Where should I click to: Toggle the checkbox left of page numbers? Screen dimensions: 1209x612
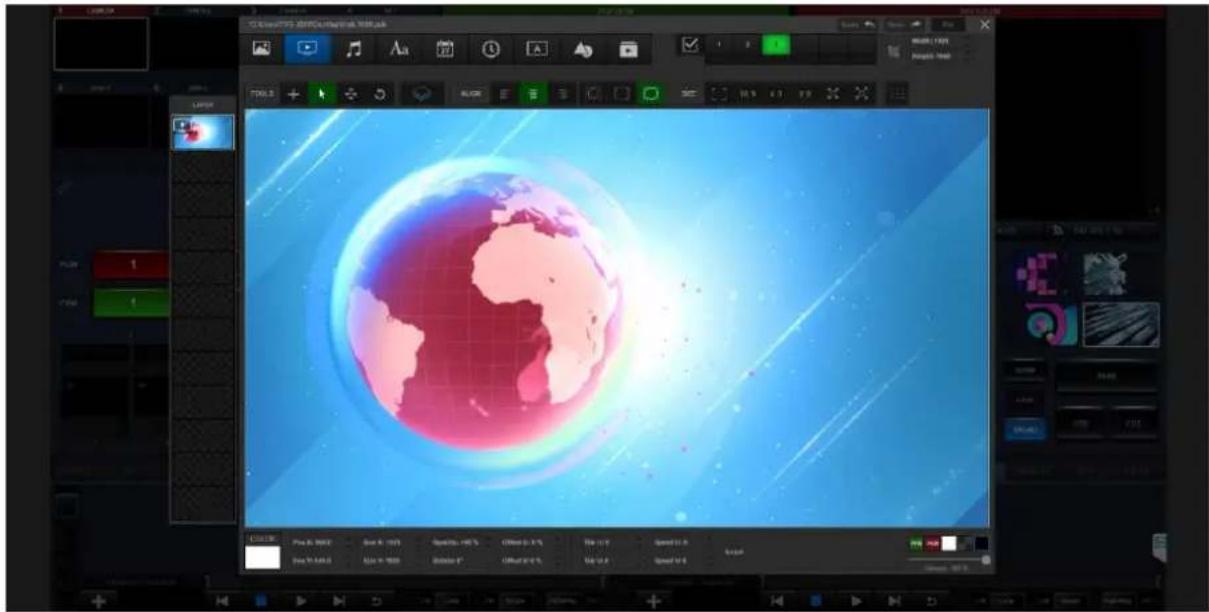[x=689, y=45]
